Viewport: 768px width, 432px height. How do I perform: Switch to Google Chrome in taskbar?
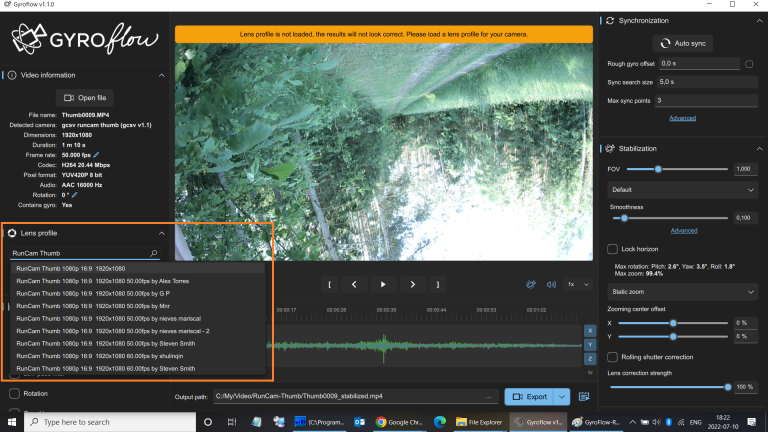399,422
